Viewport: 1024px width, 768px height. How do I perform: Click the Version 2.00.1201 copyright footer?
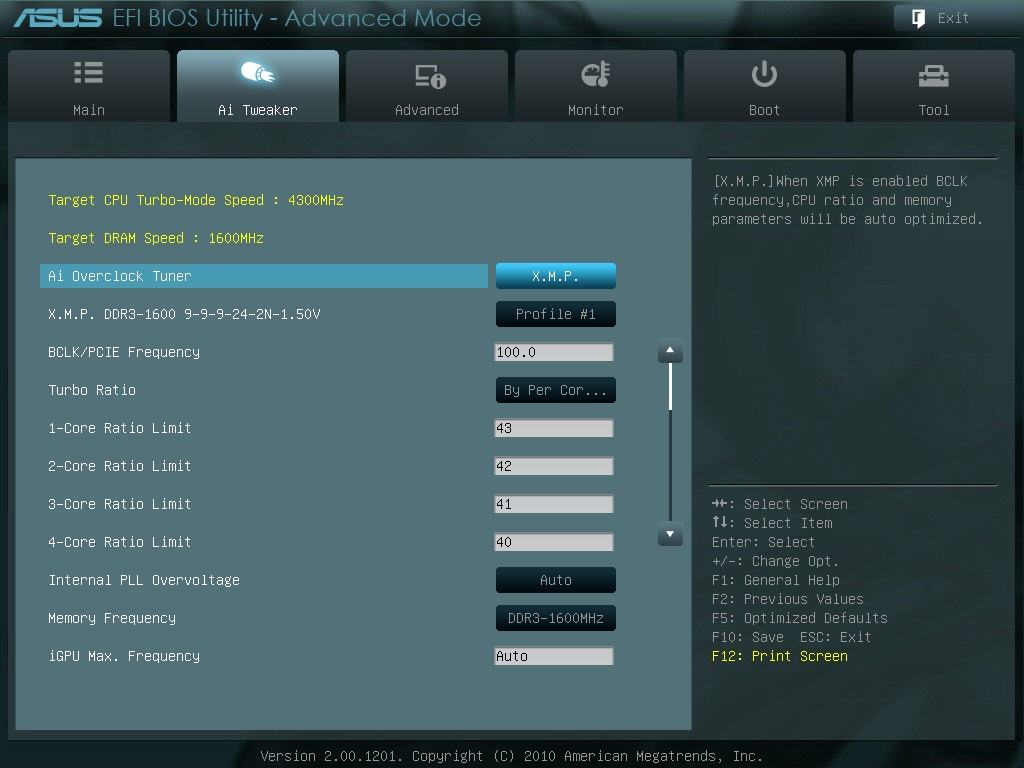(x=511, y=756)
